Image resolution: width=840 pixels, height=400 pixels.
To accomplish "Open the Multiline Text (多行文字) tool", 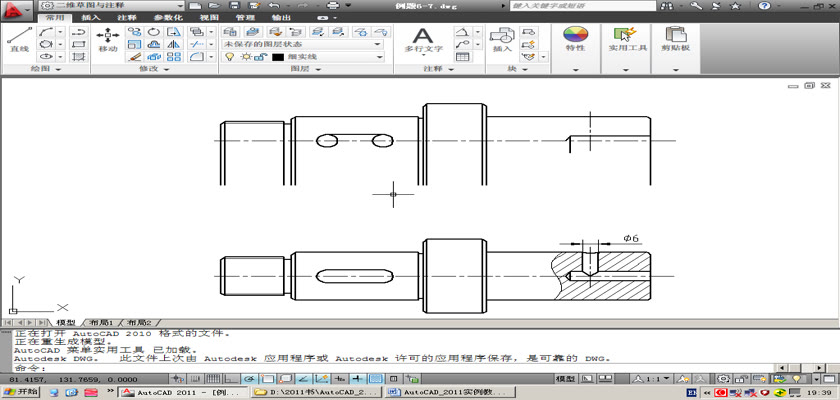I will (x=423, y=39).
